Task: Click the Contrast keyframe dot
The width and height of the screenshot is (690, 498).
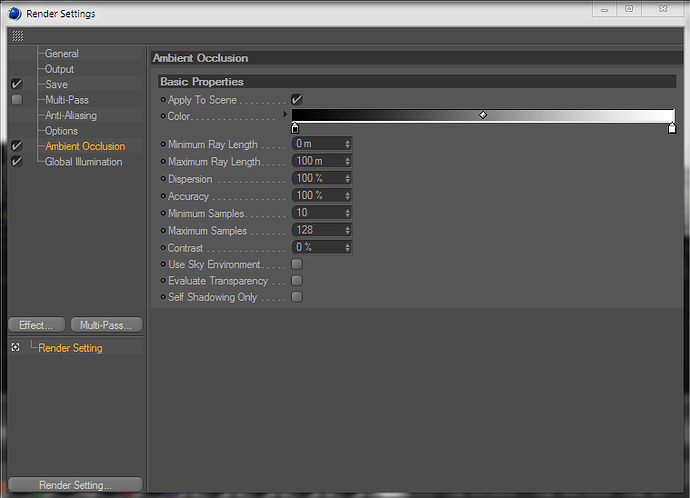Action: pos(163,248)
